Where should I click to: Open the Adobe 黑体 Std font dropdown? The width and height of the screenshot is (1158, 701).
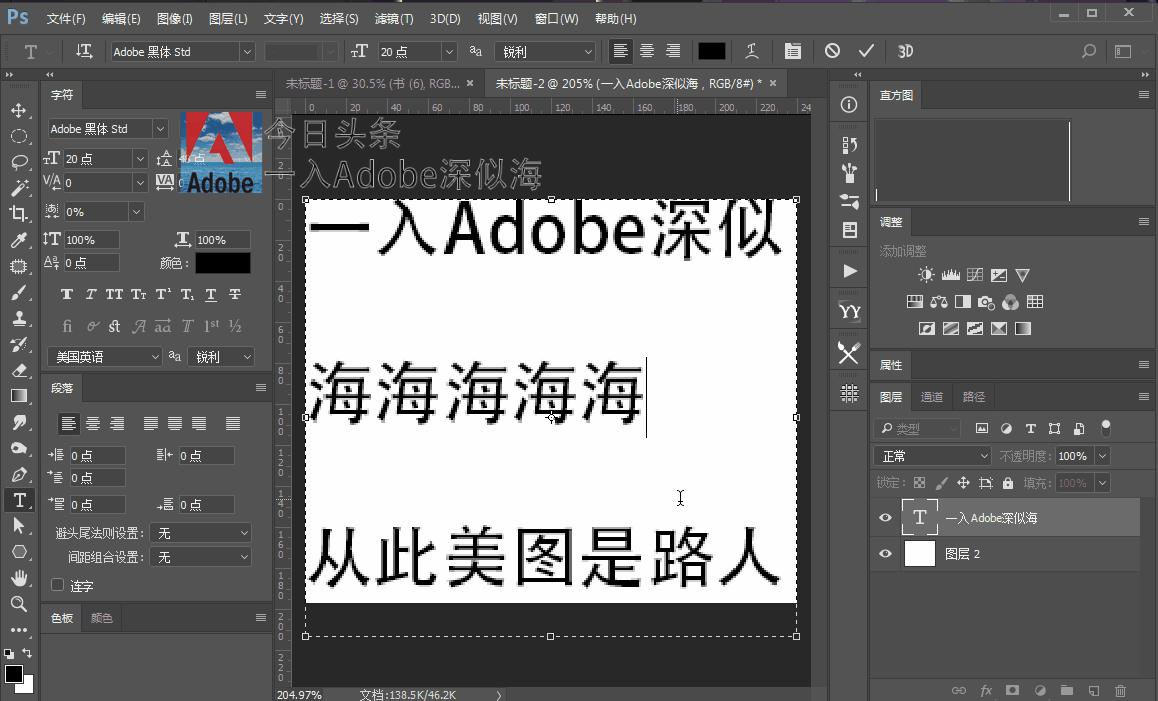click(180, 51)
